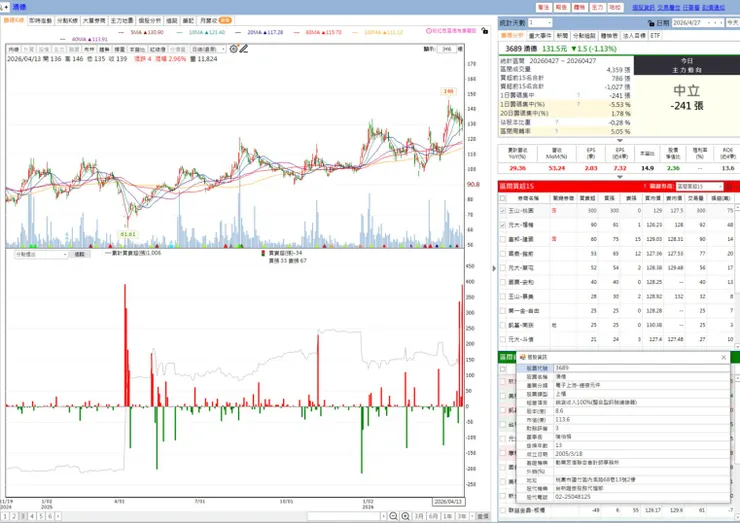
Task: Go to page 4 in bottom pager
Action: click(32, 516)
